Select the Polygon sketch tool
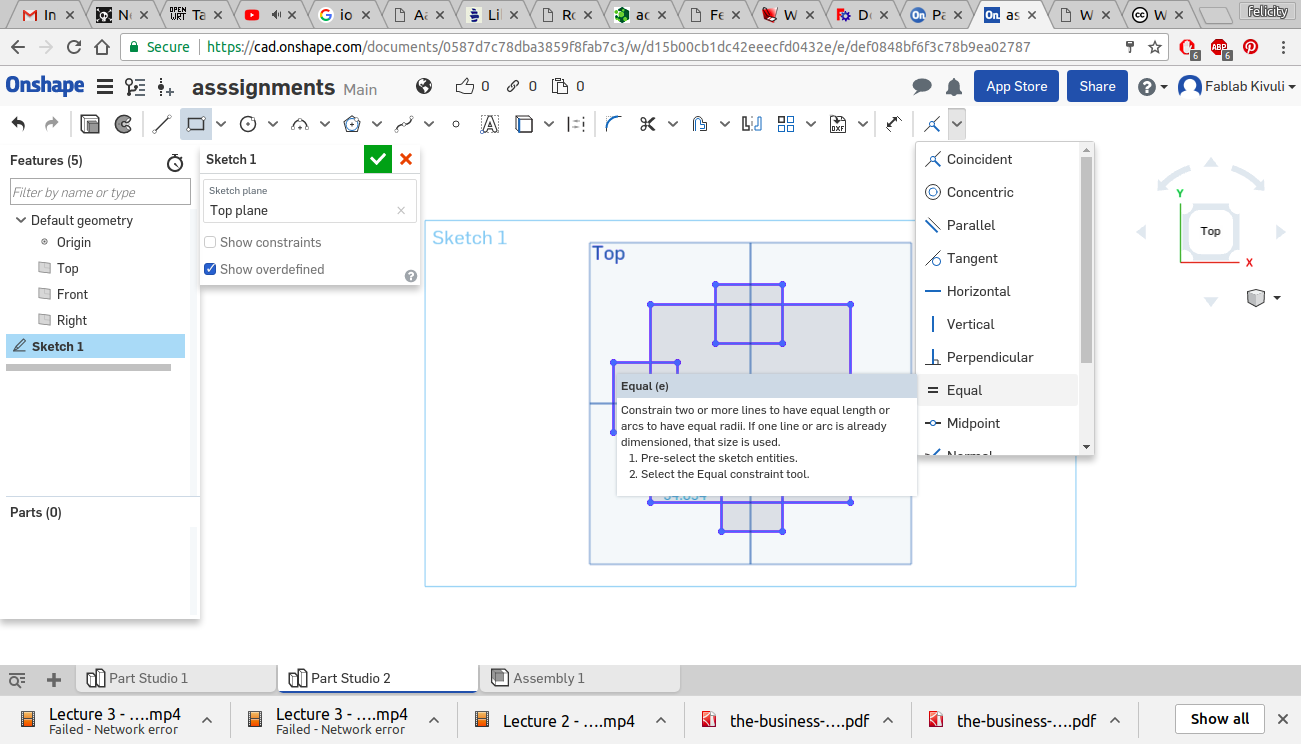The width and height of the screenshot is (1301, 744). point(352,124)
